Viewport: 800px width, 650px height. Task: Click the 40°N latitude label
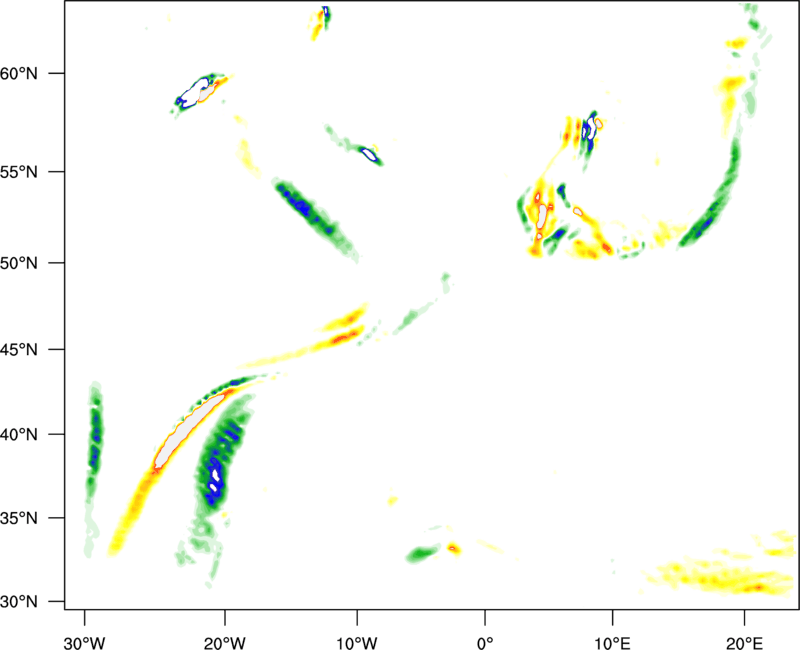(19, 435)
